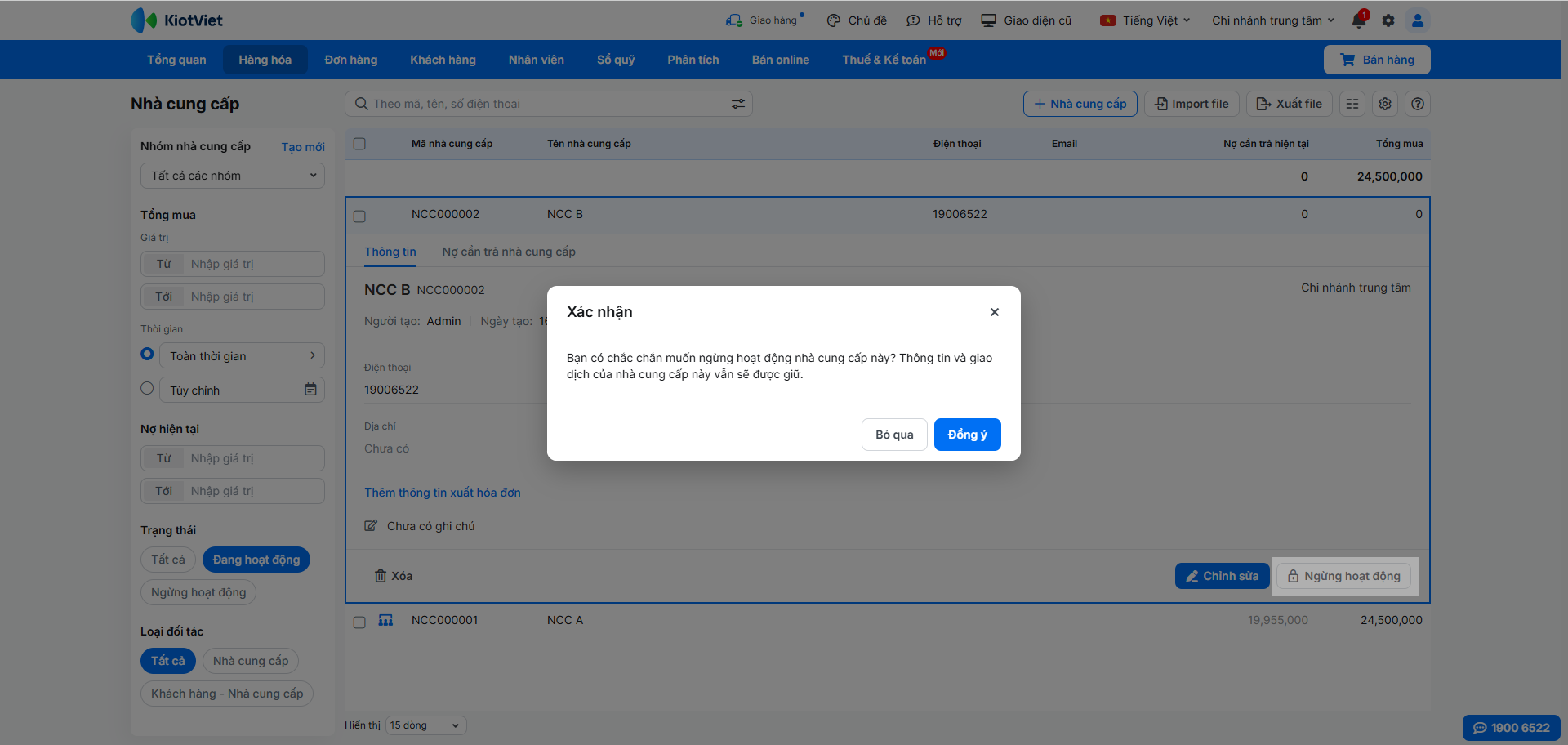Click the Bán hàng button
This screenshot has height=745, width=1568.
[x=1377, y=60]
